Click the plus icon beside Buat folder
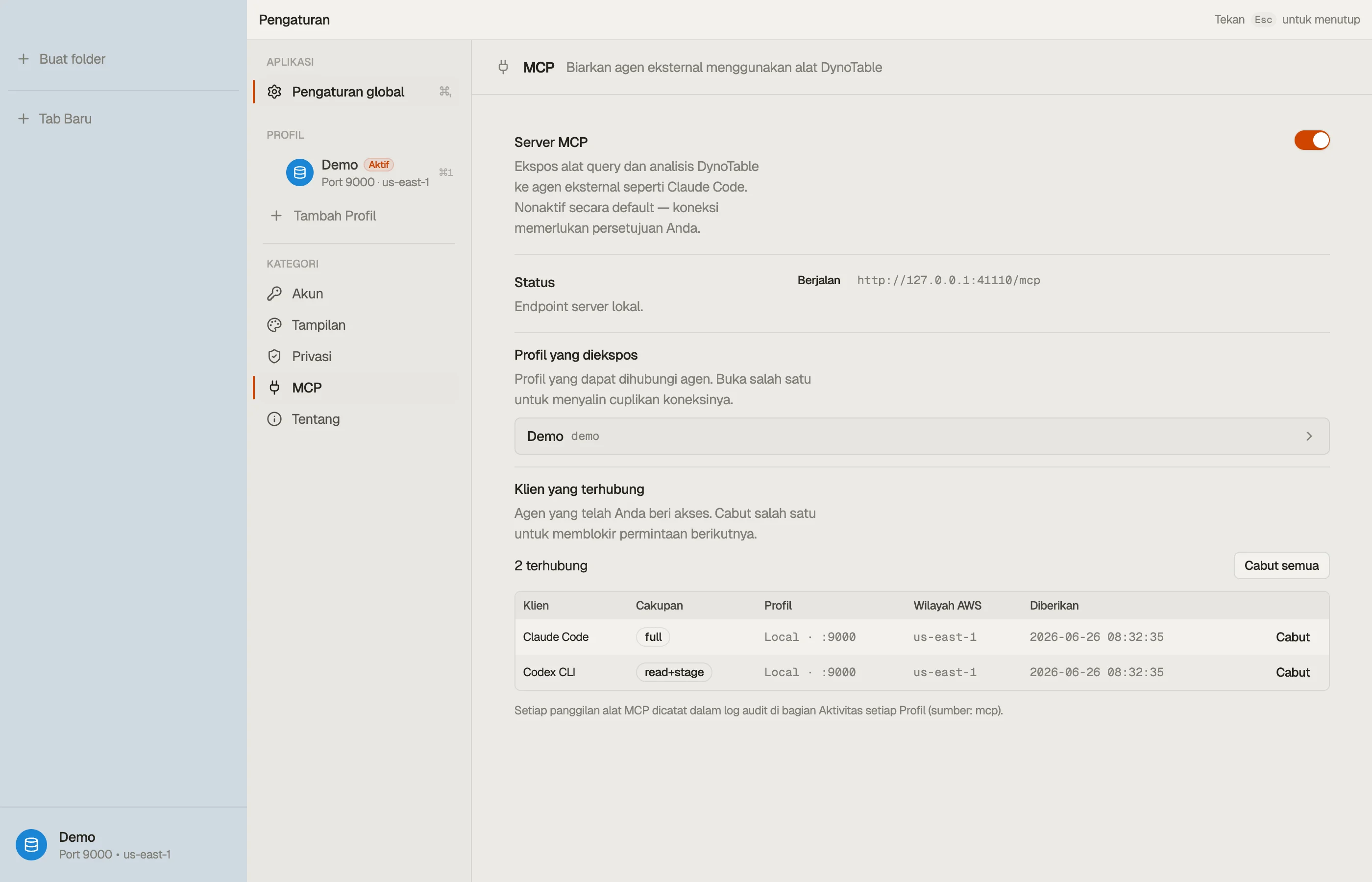The width and height of the screenshot is (1372, 882). [x=24, y=59]
